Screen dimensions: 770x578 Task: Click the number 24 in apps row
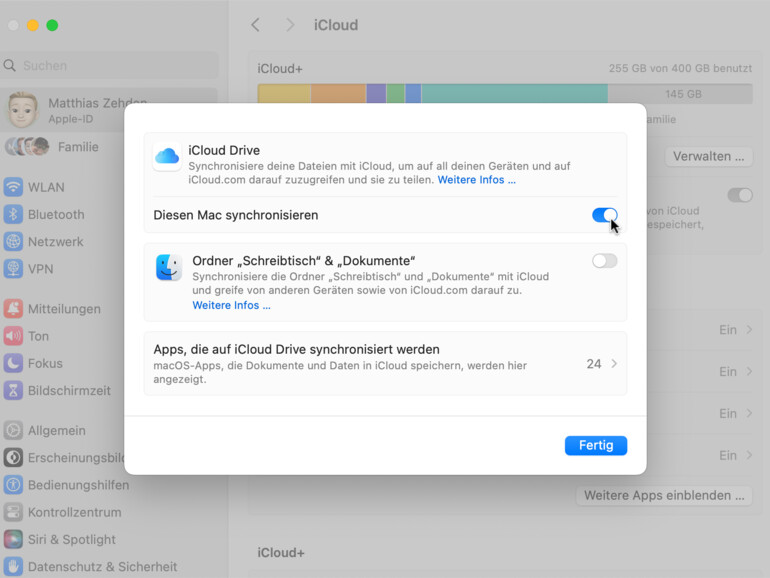594,363
